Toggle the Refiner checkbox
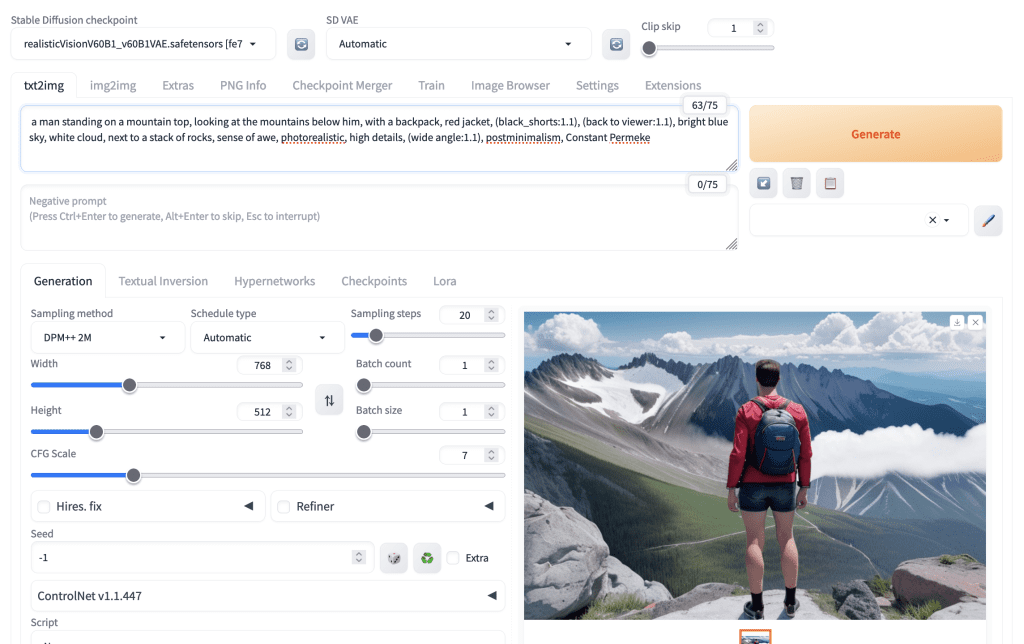 pyautogui.click(x=284, y=507)
